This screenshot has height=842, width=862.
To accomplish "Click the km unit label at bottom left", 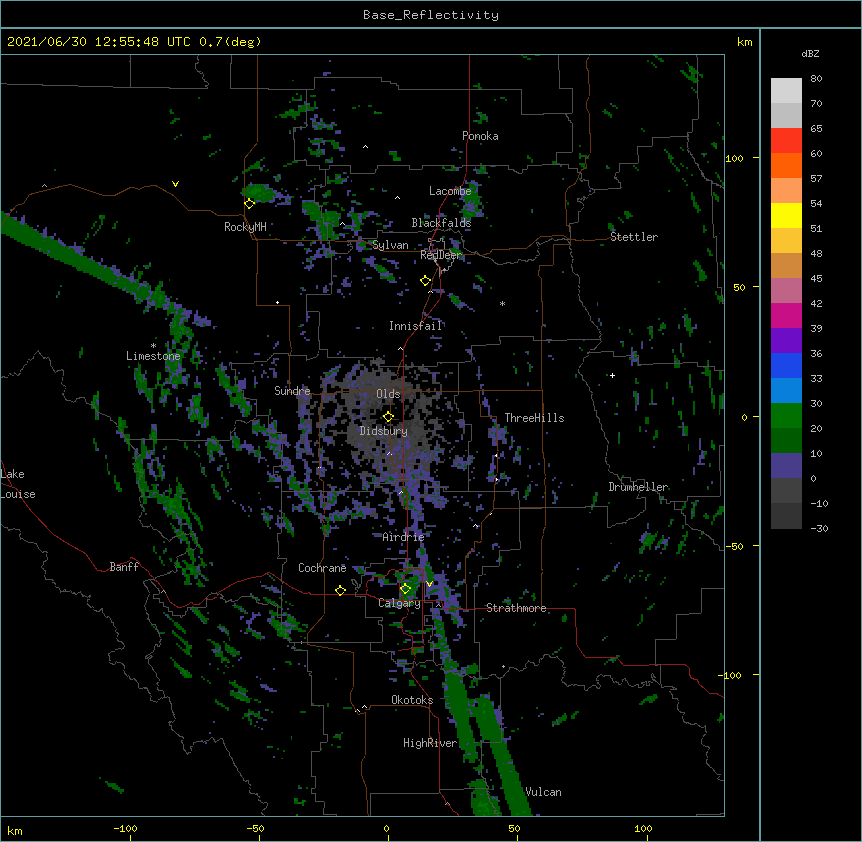I will point(15,831).
